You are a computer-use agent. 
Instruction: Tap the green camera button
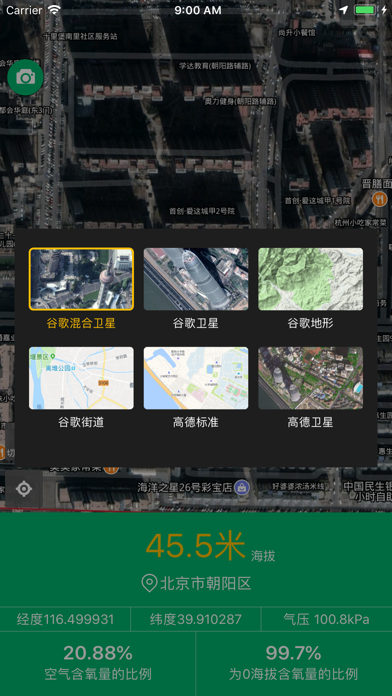pyautogui.click(x=25, y=77)
